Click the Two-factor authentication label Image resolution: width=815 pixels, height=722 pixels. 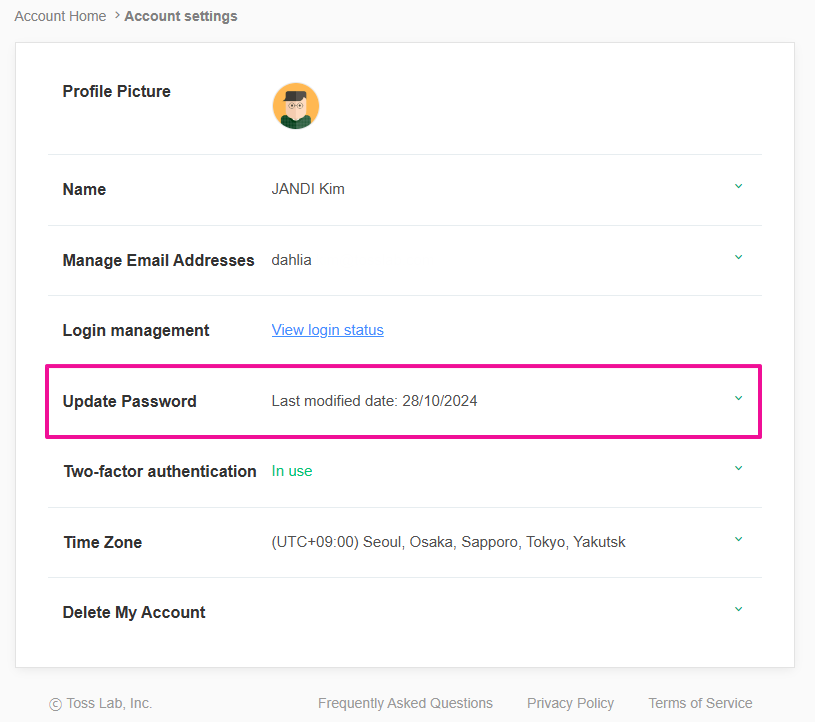pos(159,471)
